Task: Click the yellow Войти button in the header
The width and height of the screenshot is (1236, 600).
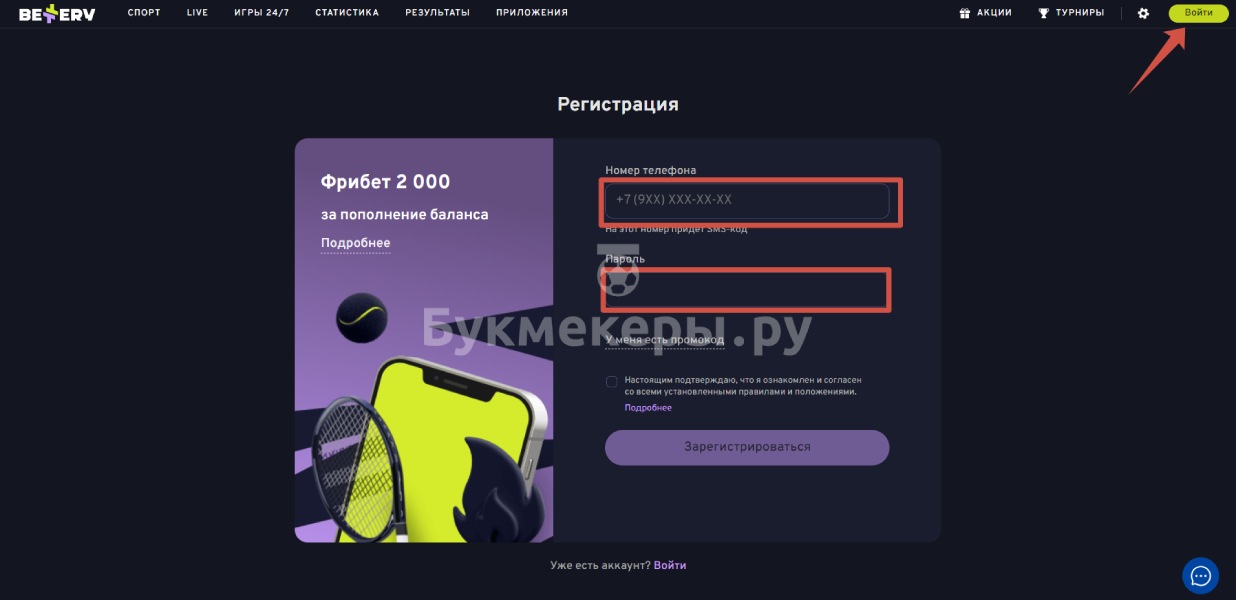Action: pyautogui.click(x=1198, y=13)
